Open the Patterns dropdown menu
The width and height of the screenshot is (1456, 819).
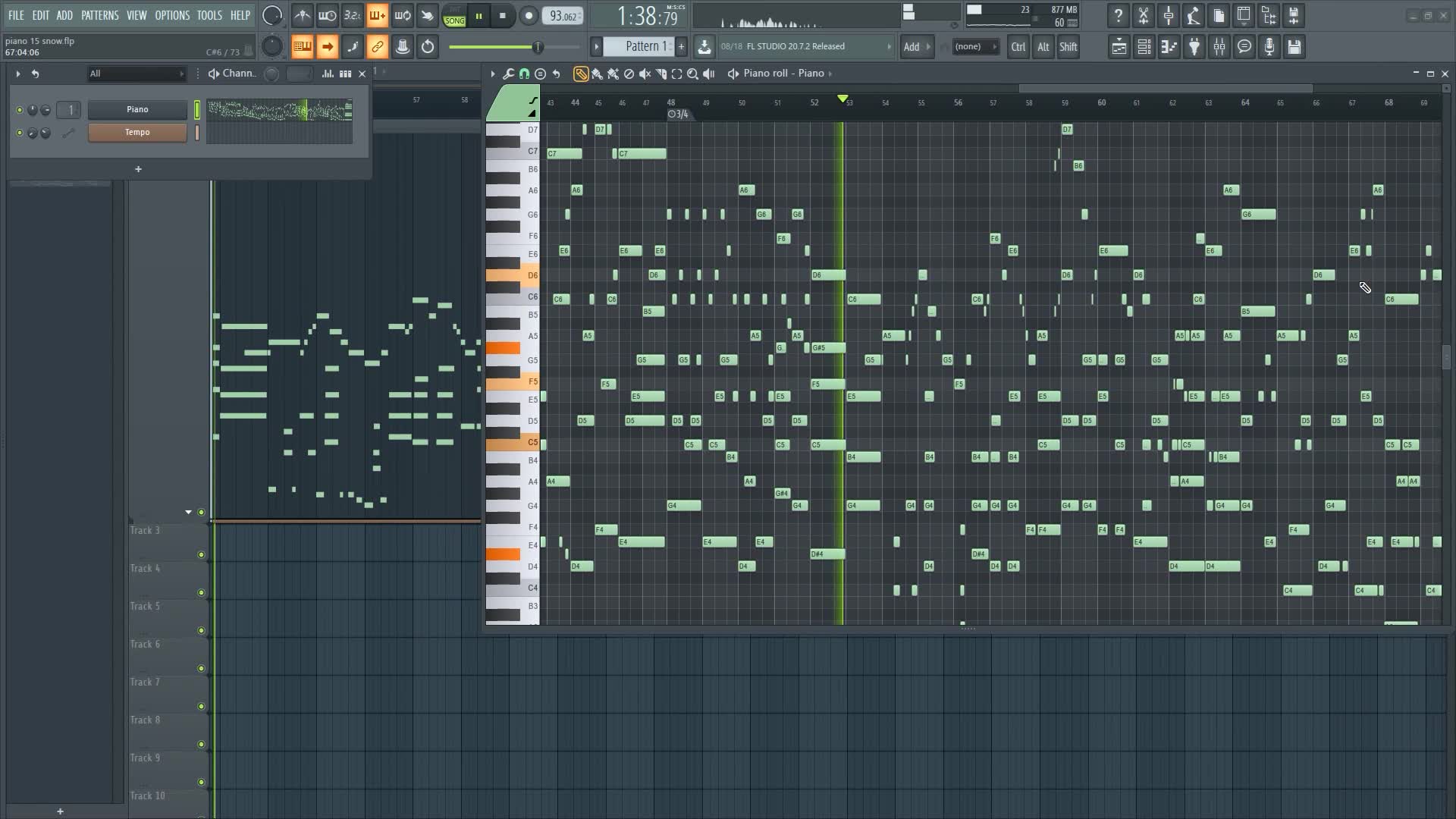[x=99, y=15]
